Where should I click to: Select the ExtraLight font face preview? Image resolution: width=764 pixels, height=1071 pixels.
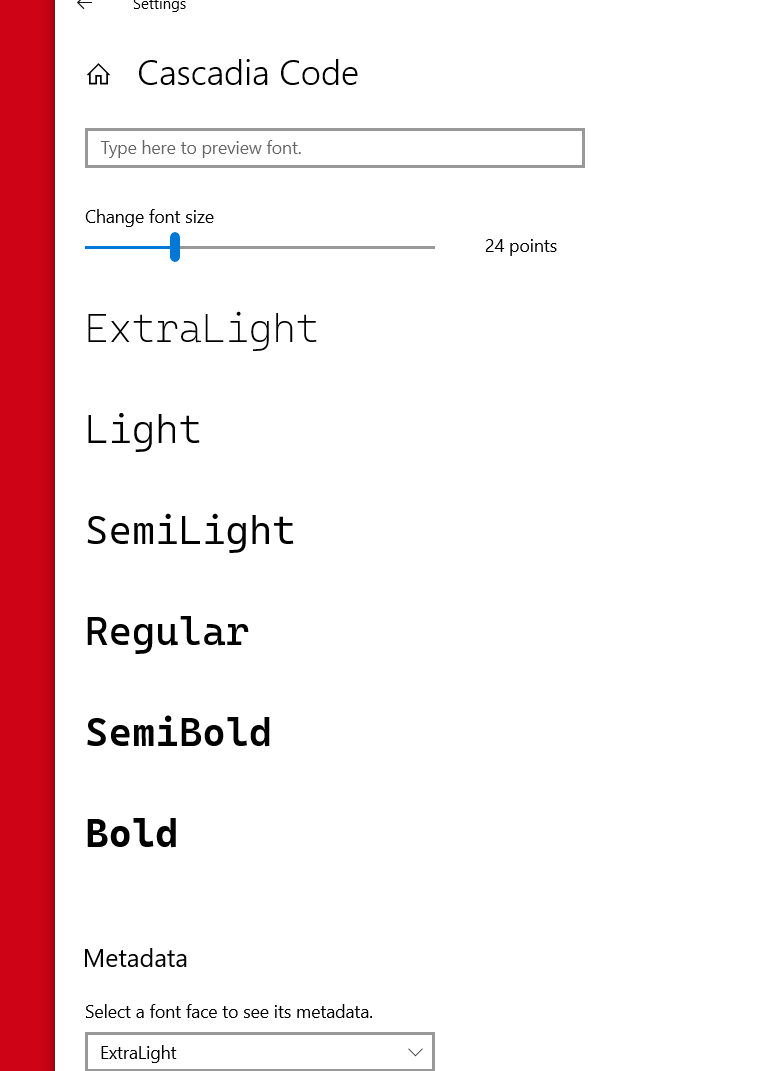(x=201, y=328)
